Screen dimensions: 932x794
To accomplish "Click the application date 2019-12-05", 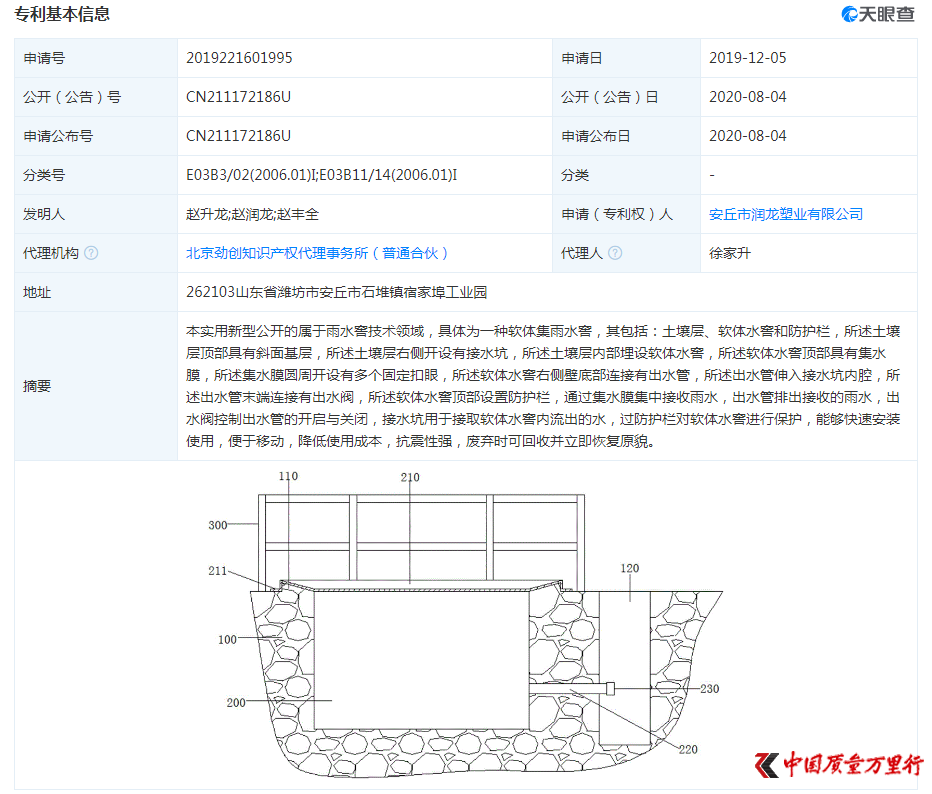I will [x=747, y=58].
